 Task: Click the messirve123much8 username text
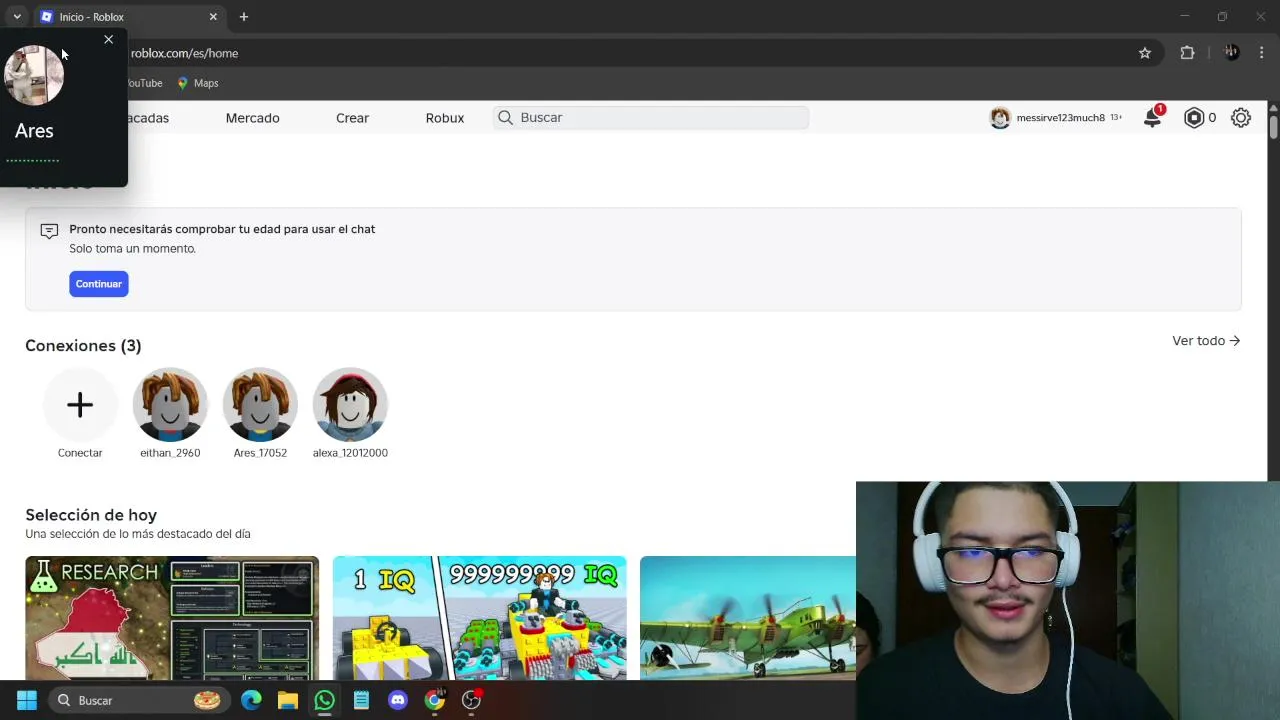[x=1060, y=118]
